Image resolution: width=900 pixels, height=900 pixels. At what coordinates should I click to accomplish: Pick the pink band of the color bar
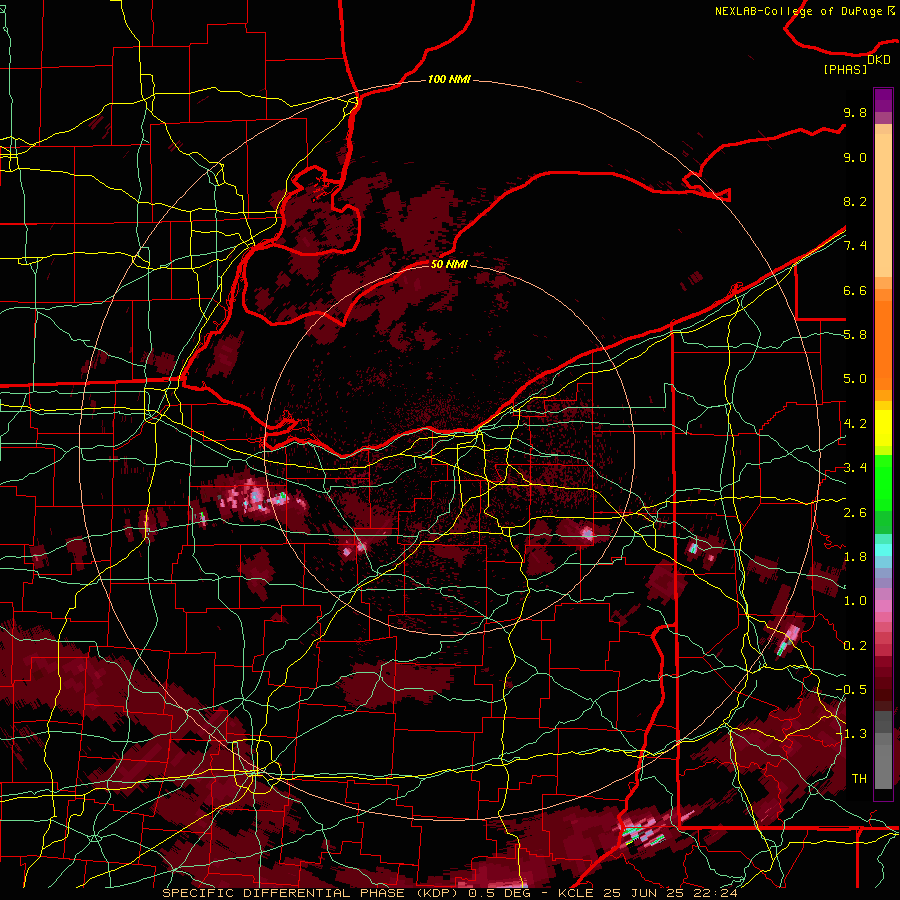click(x=883, y=606)
